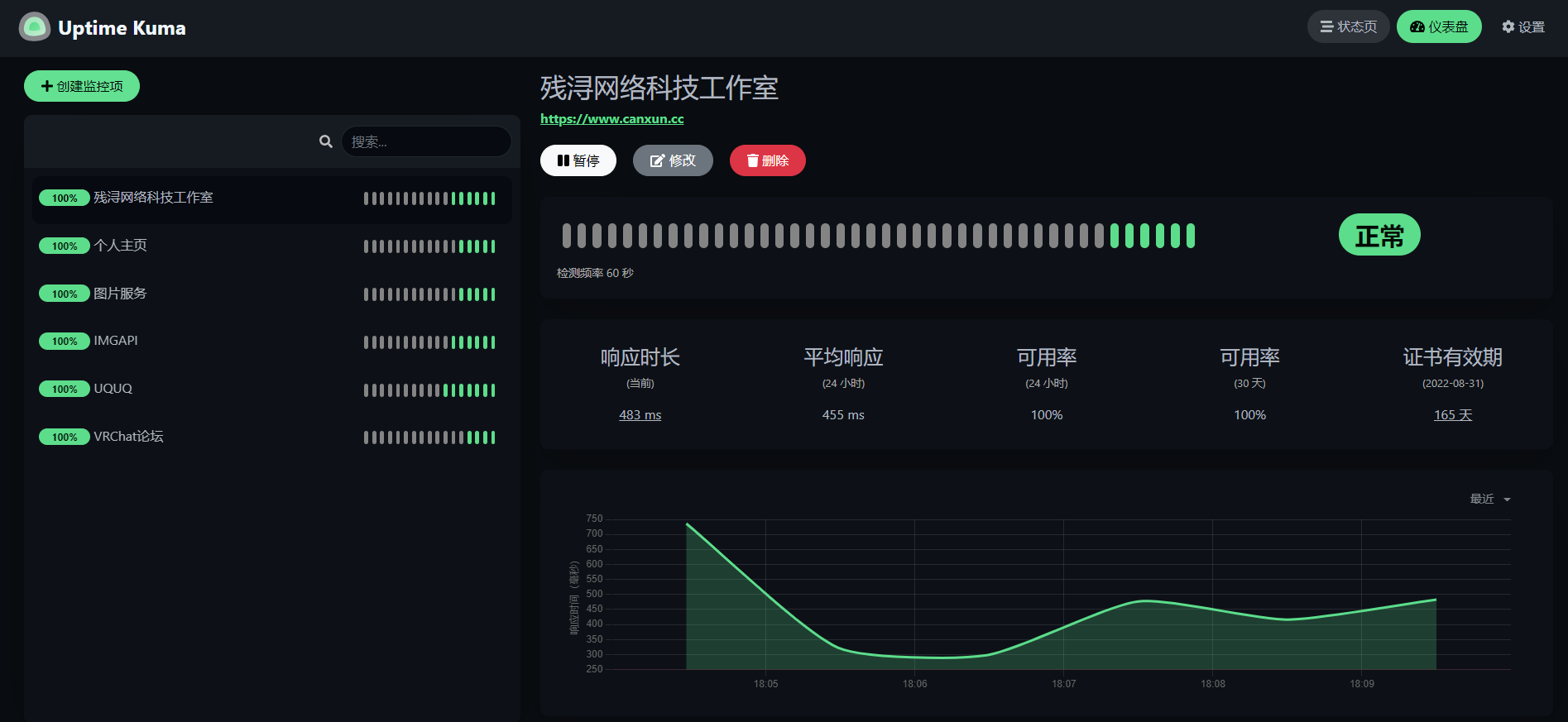The image size is (1568, 722).
Task: Click the 残浔网络科技工作室 page heading
Action: click(659, 88)
